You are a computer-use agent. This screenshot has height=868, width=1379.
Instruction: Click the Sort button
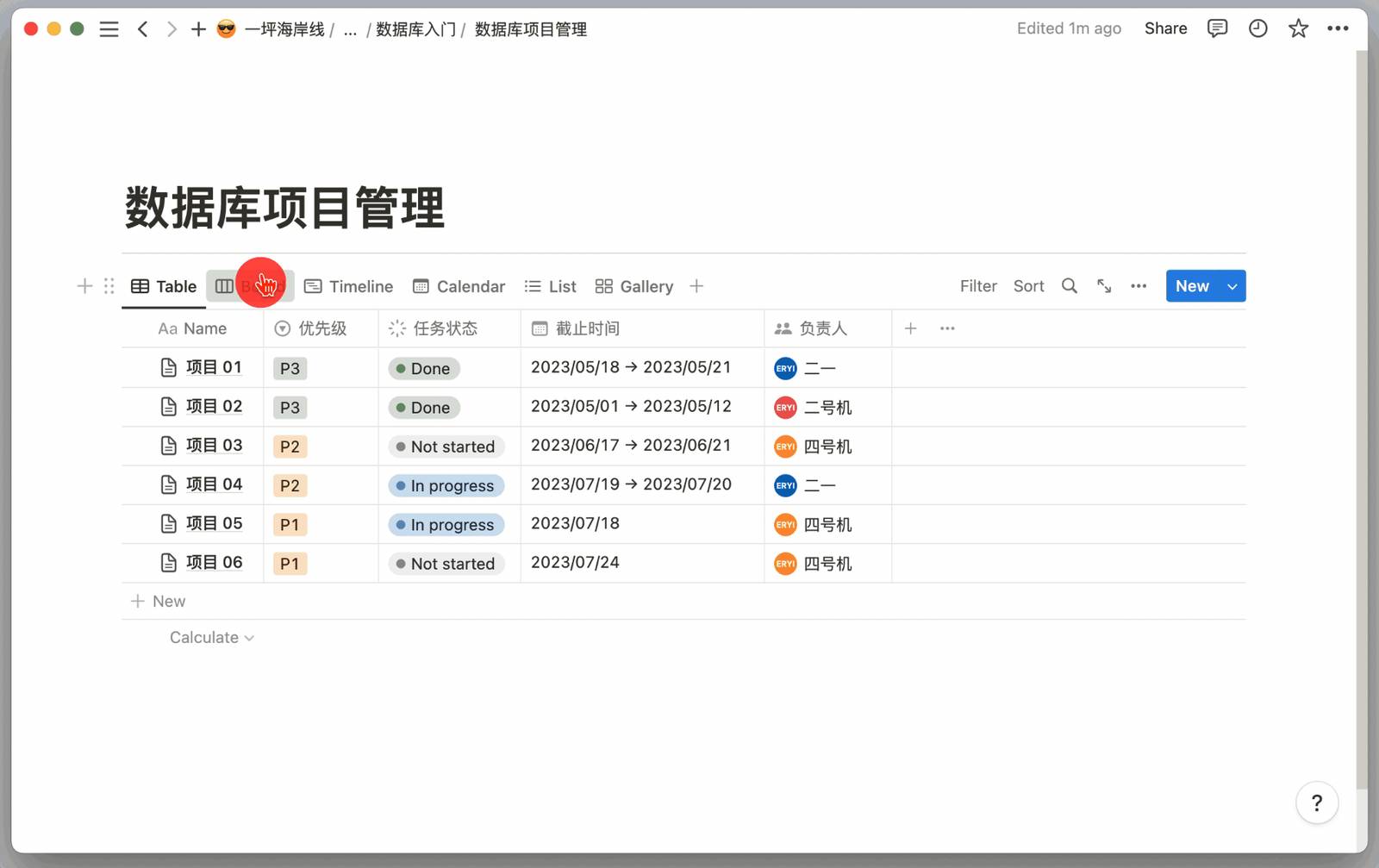coord(1028,286)
